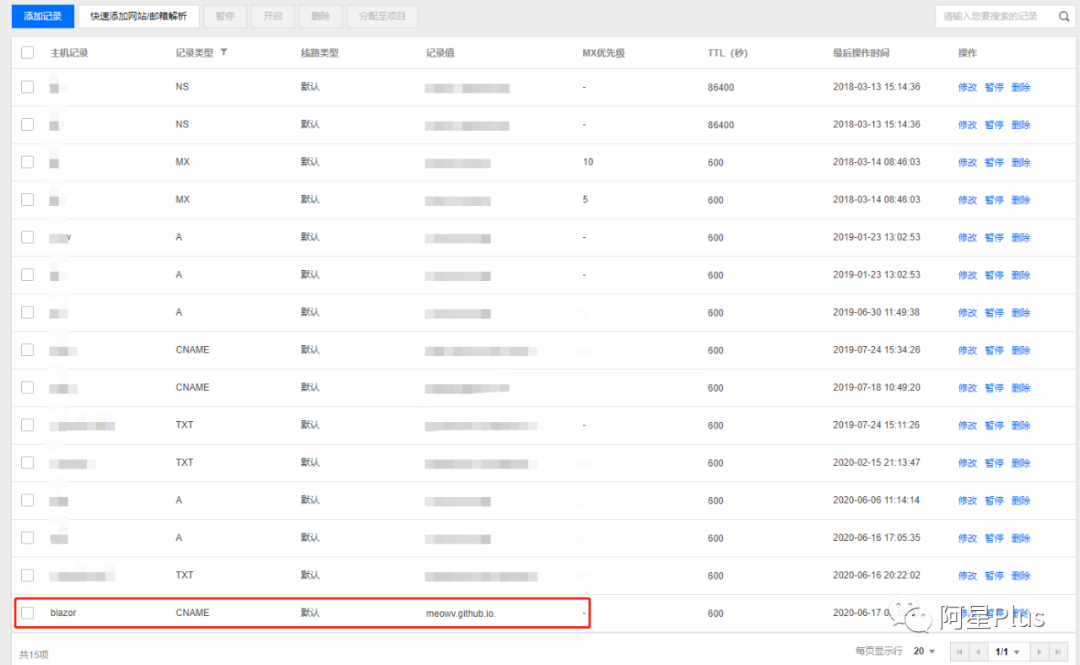Click 删除 for MX priority 5 row

coord(1021,200)
